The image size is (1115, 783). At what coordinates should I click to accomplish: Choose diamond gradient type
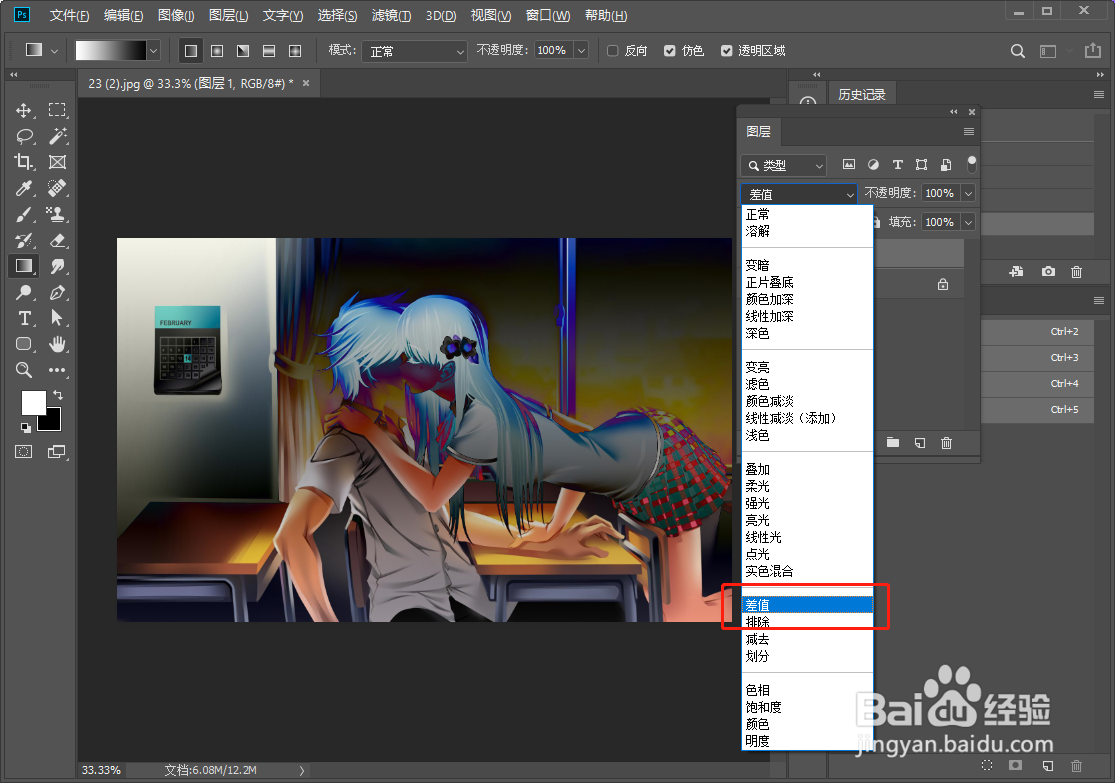(x=295, y=50)
